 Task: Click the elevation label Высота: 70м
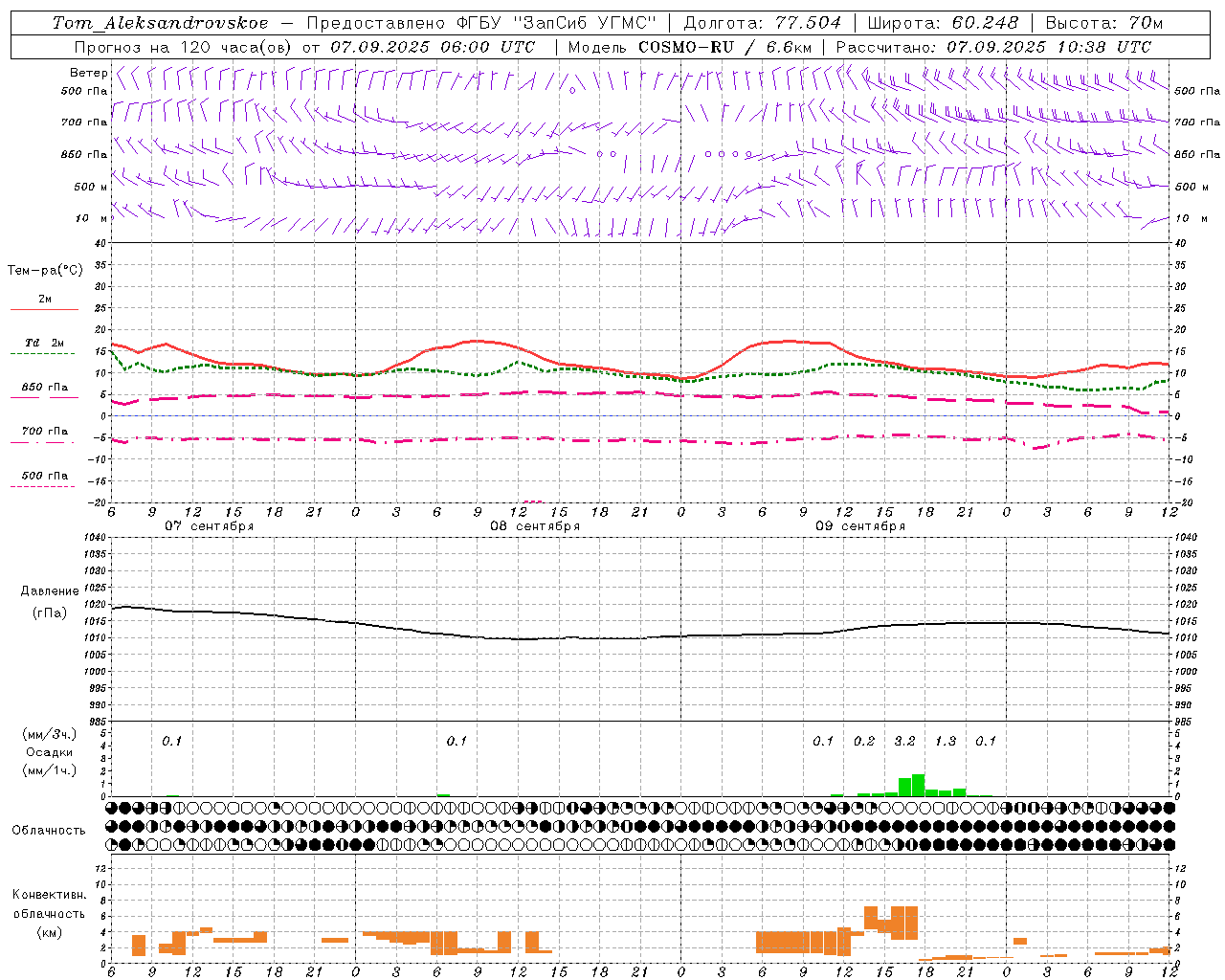point(1103,23)
